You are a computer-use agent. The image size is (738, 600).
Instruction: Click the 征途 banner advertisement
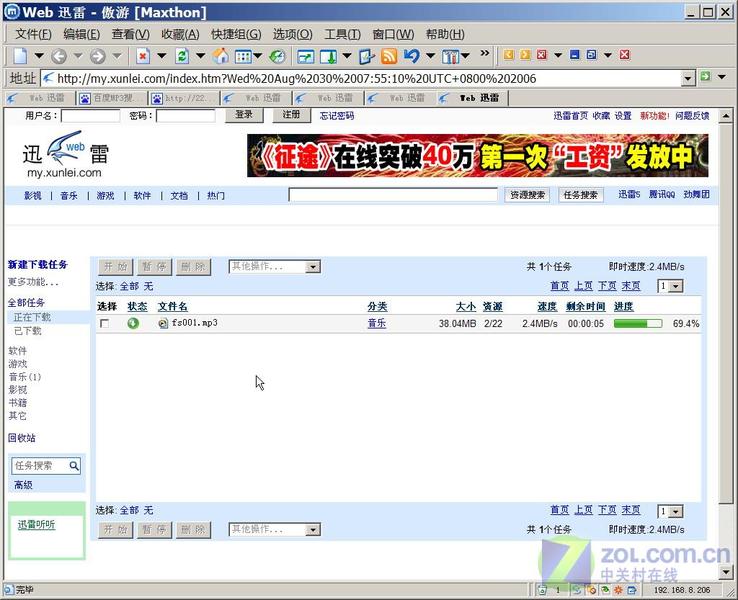pyautogui.click(x=477, y=155)
